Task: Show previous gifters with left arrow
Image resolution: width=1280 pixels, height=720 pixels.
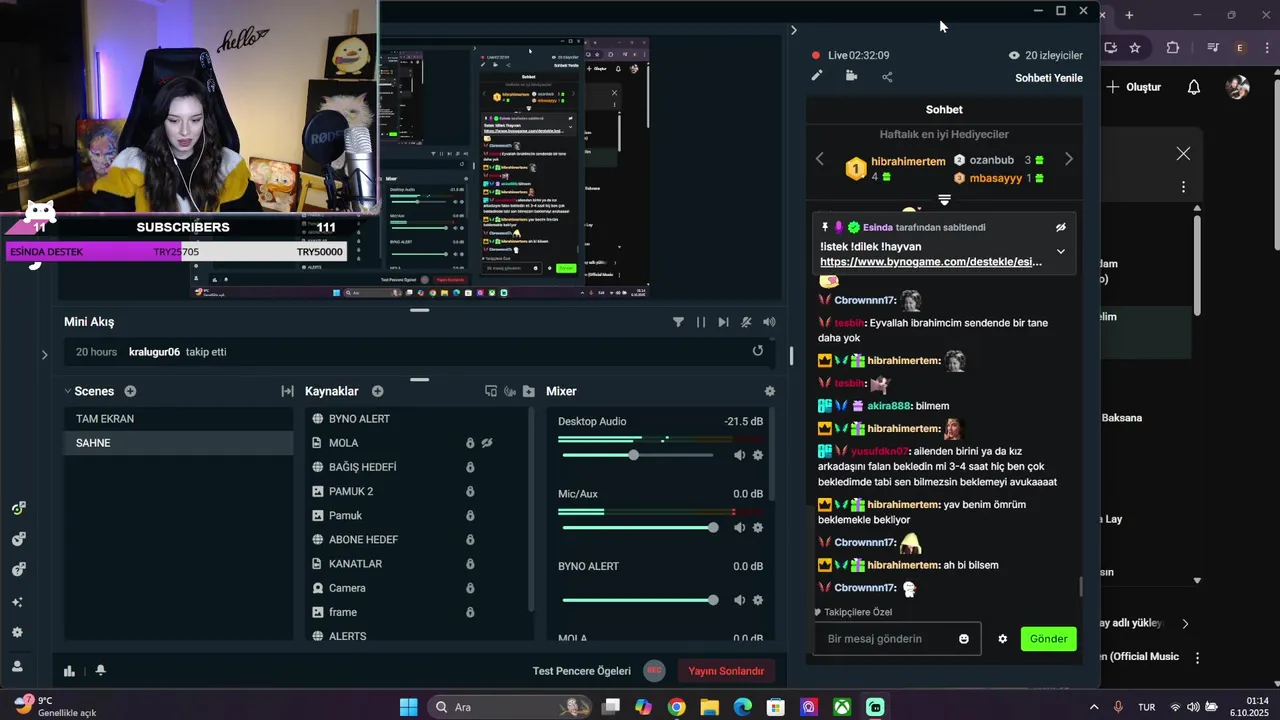Action: tap(820, 159)
